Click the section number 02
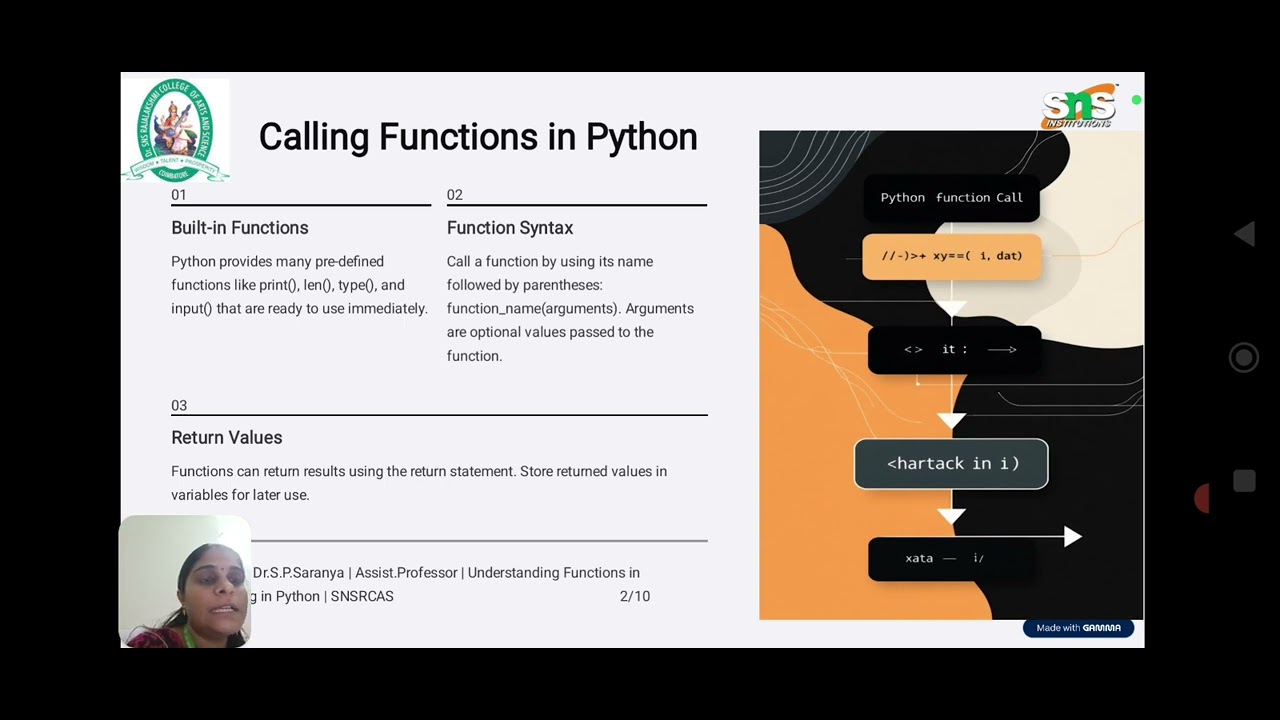 click(x=455, y=195)
